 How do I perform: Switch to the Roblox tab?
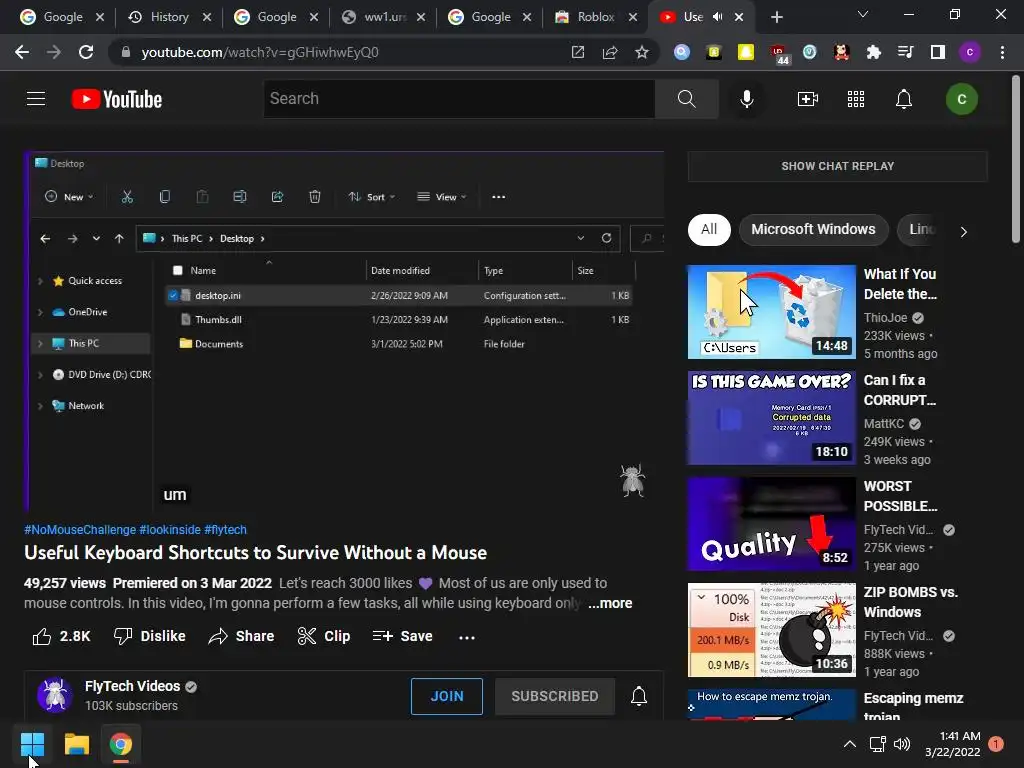tap(596, 17)
